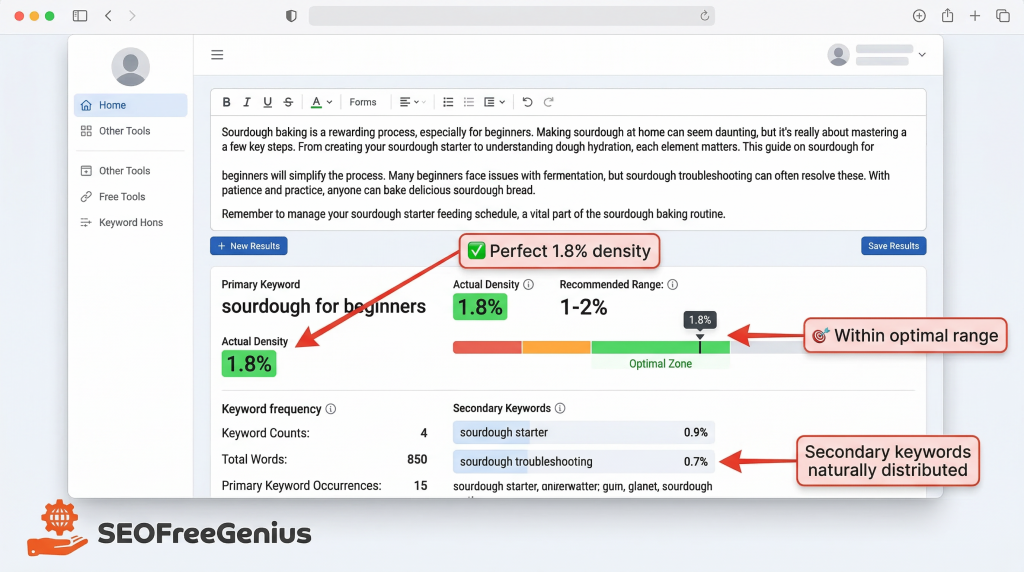Select the sourdough troubleshooting keyword row
The image size is (1024, 572).
(584, 462)
